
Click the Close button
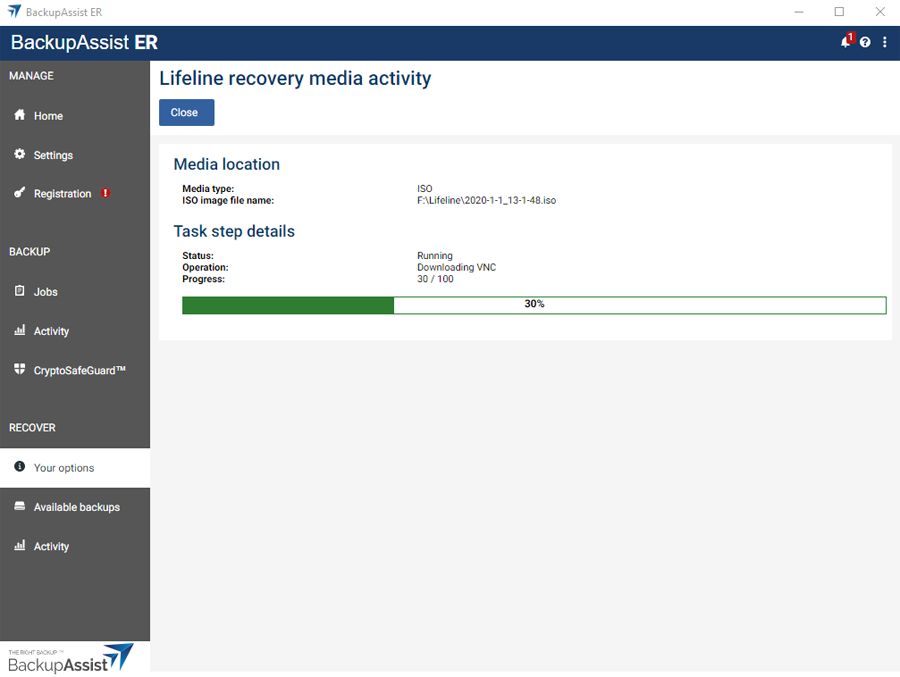tap(187, 113)
